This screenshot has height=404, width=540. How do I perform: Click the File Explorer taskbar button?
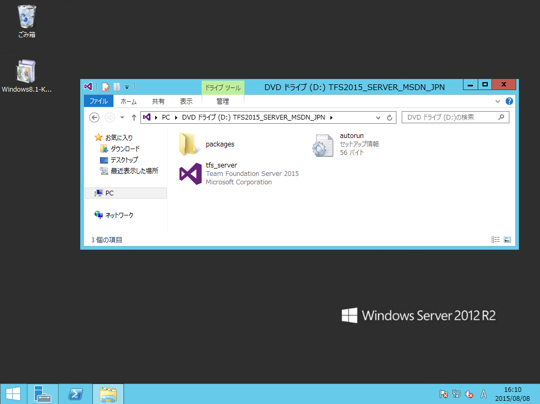pos(108,394)
